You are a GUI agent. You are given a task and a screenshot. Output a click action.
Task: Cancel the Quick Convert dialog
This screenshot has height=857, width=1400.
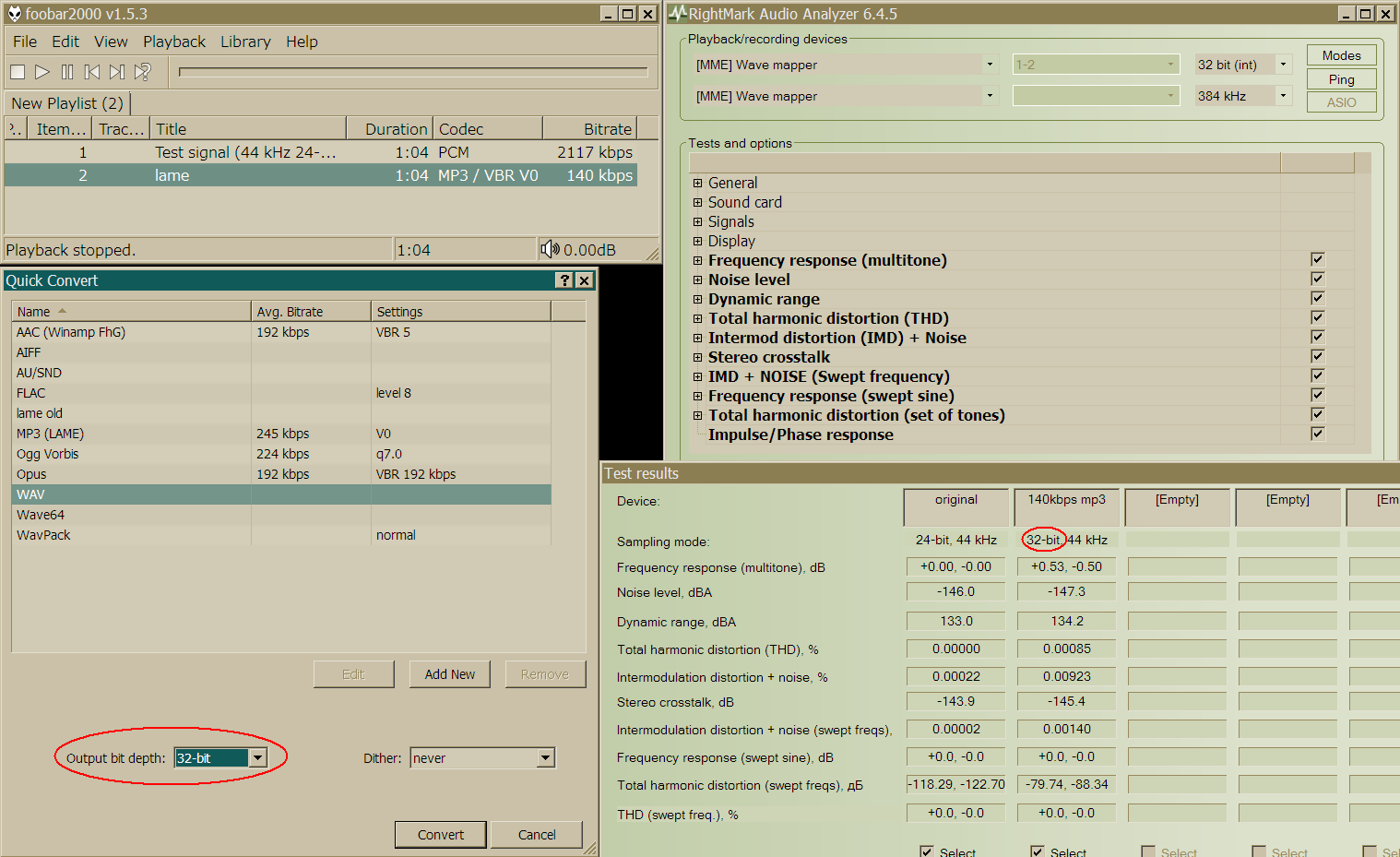[x=537, y=835]
